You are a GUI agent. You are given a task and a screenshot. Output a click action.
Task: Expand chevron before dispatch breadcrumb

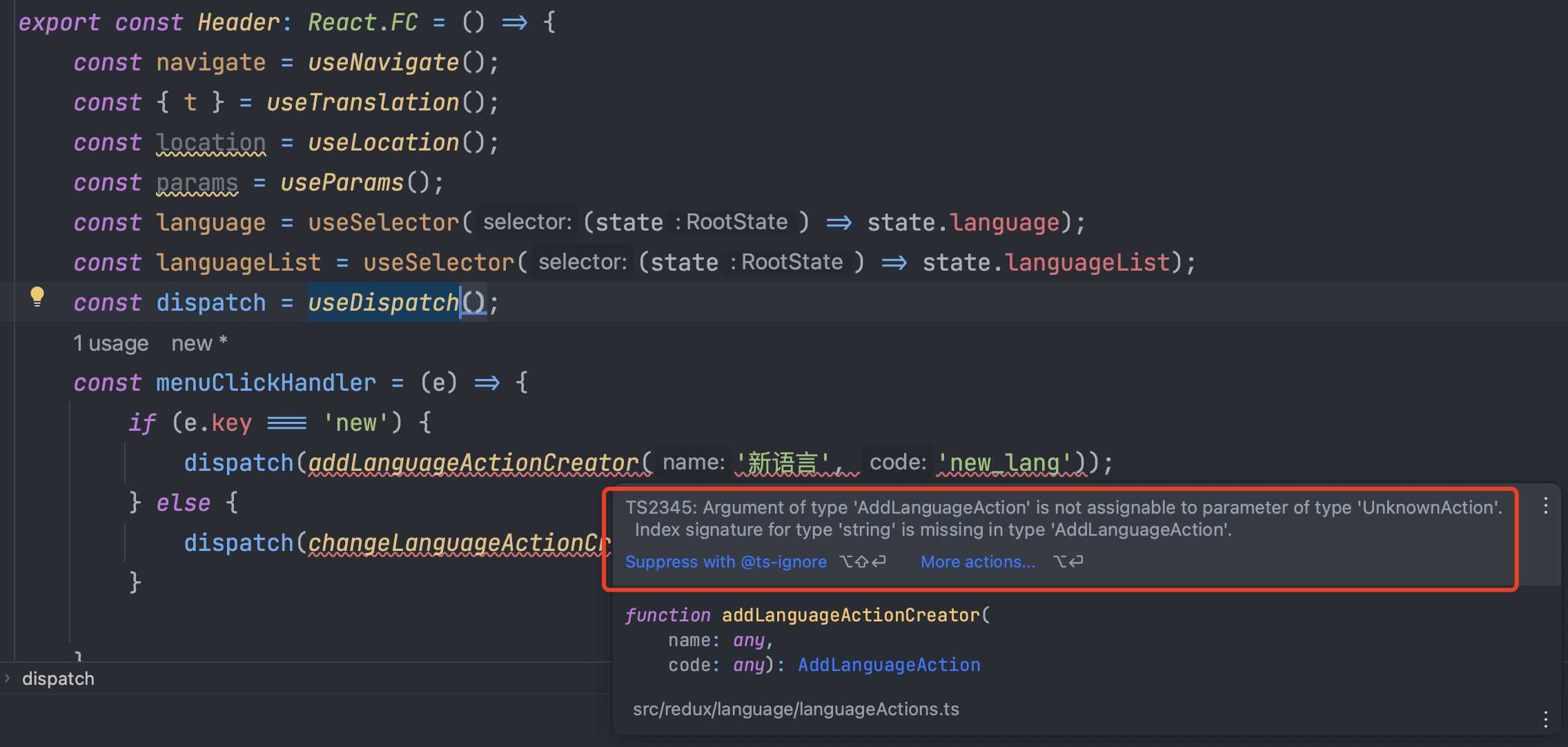[x=8, y=679]
